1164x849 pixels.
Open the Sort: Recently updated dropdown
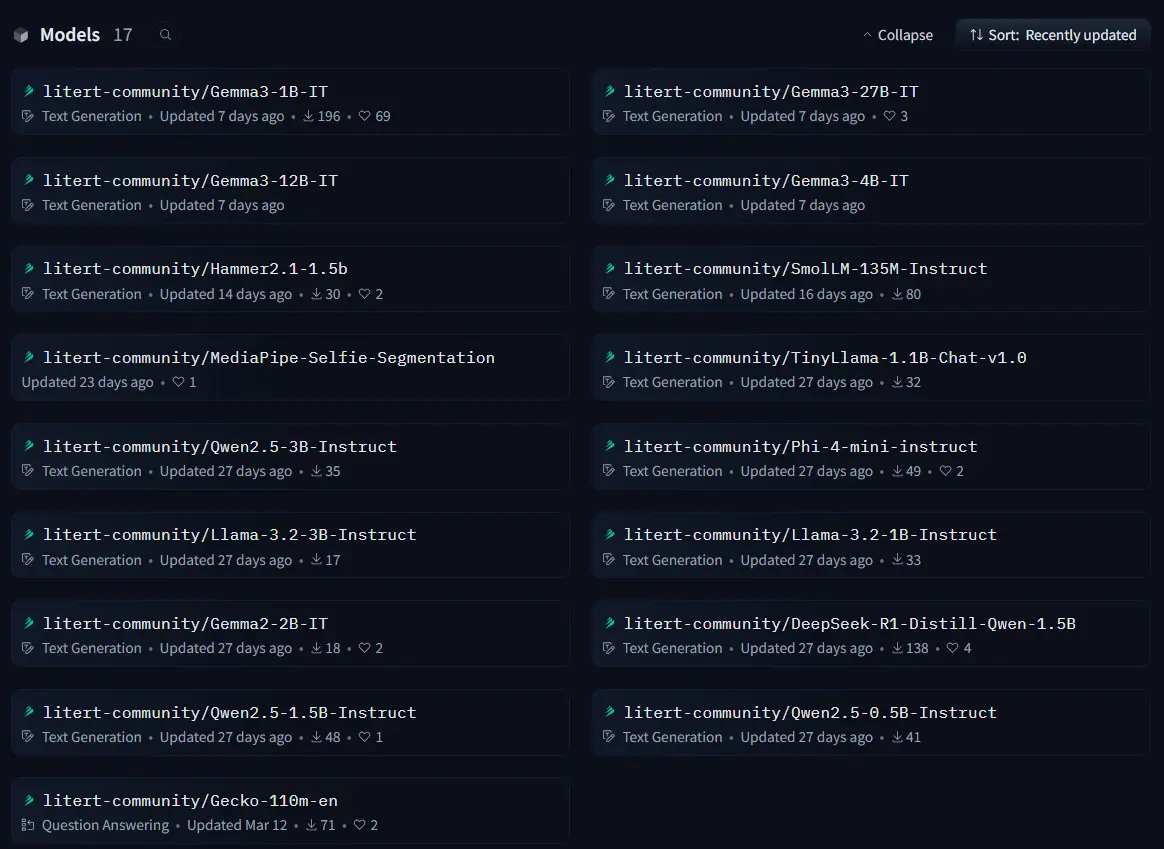click(1053, 35)
